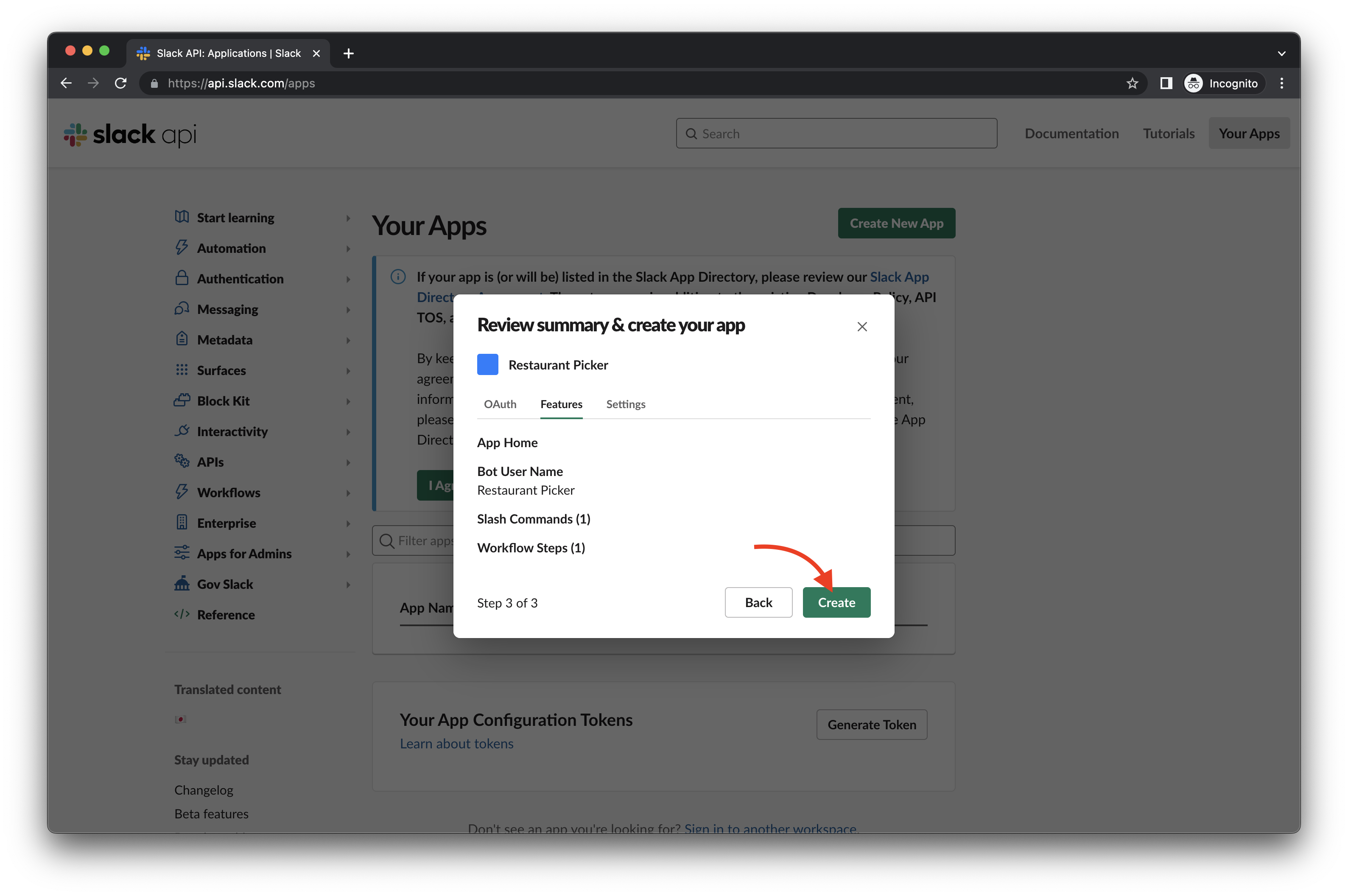
Task: Open the Documentation nav link
Action: [x=1071, y=134]
